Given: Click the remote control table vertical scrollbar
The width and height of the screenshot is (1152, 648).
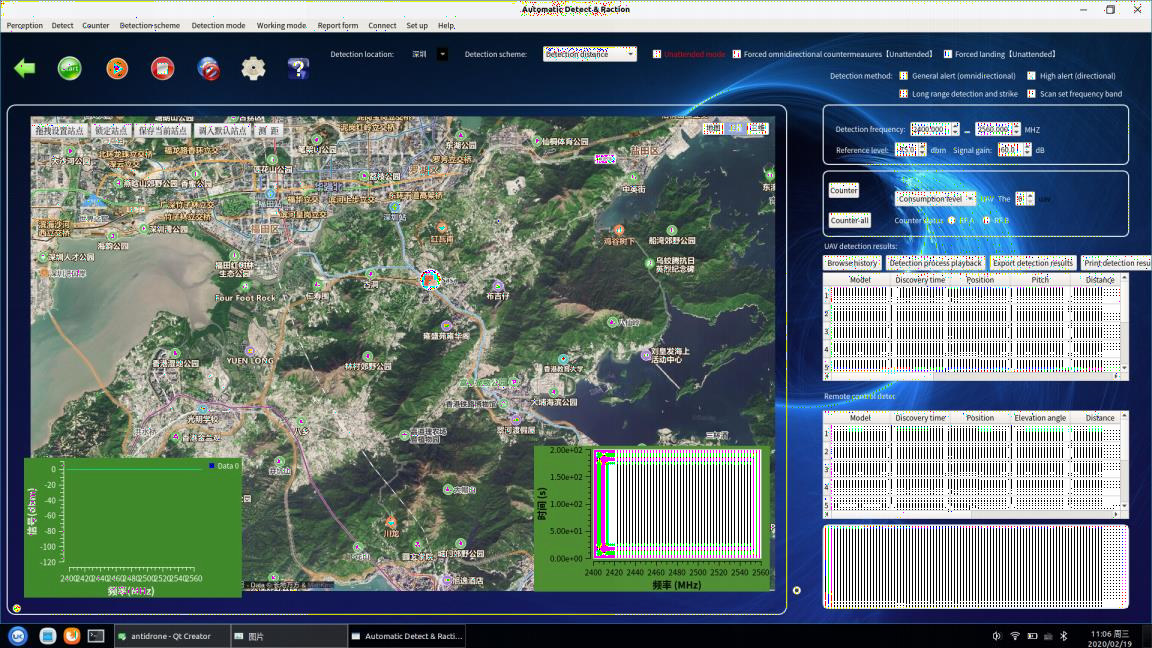Looking at the screenshot, I should pyautogui.click(x=1124, y=461).
